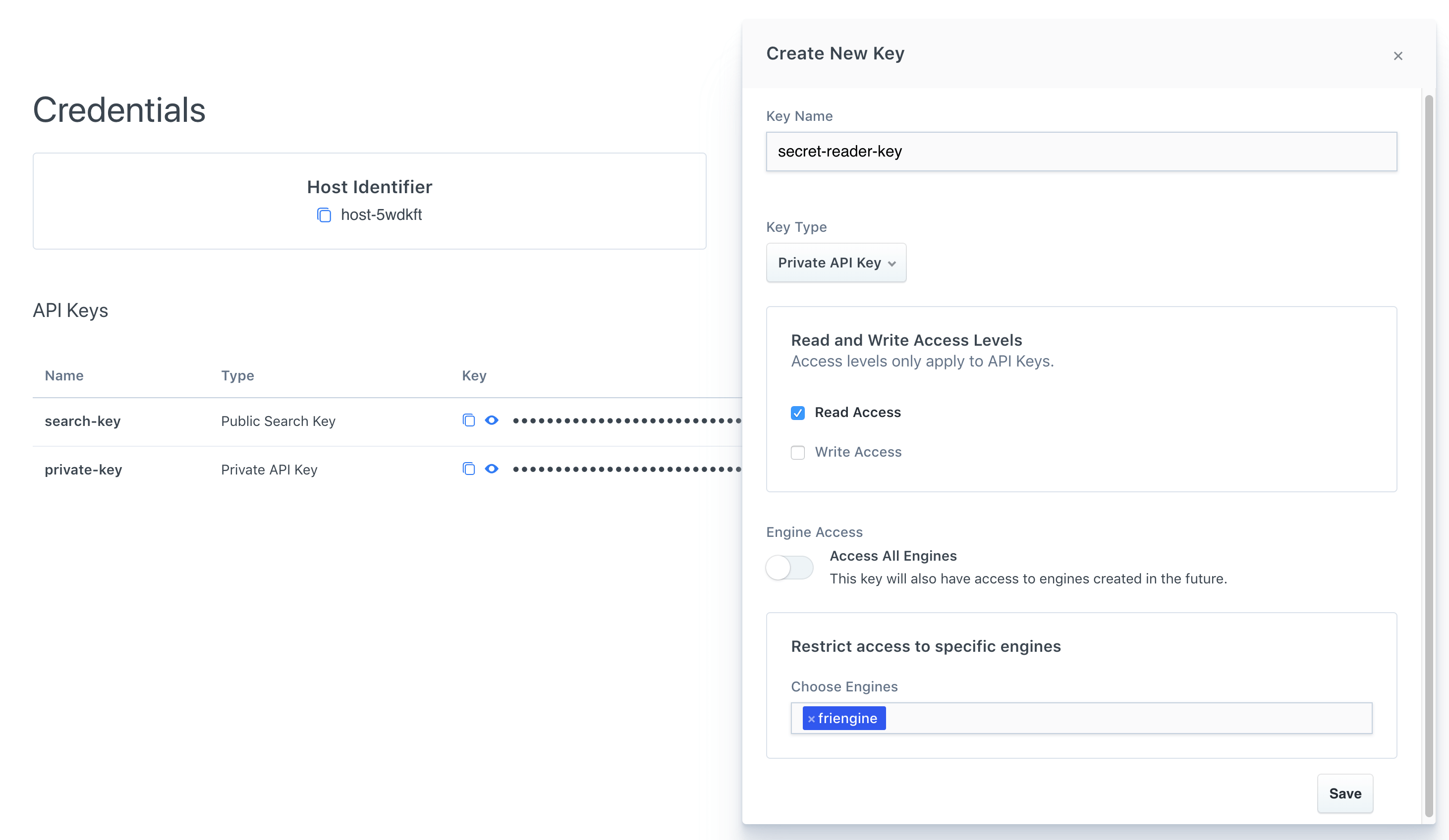Image resolution: width=1449 pixels, height=840 pixels.
Task: Click the Name column header
Action: pos(64,375)
